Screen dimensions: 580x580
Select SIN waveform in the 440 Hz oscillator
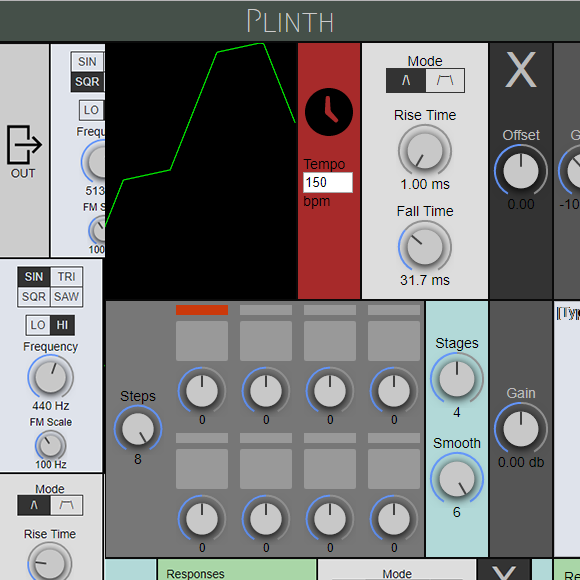point(34,277)
